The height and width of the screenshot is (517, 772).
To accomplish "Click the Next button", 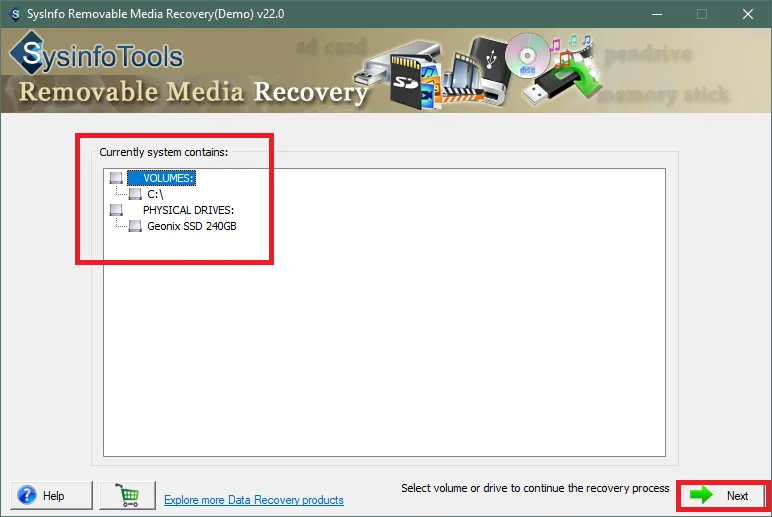I will tap(722, 495).
